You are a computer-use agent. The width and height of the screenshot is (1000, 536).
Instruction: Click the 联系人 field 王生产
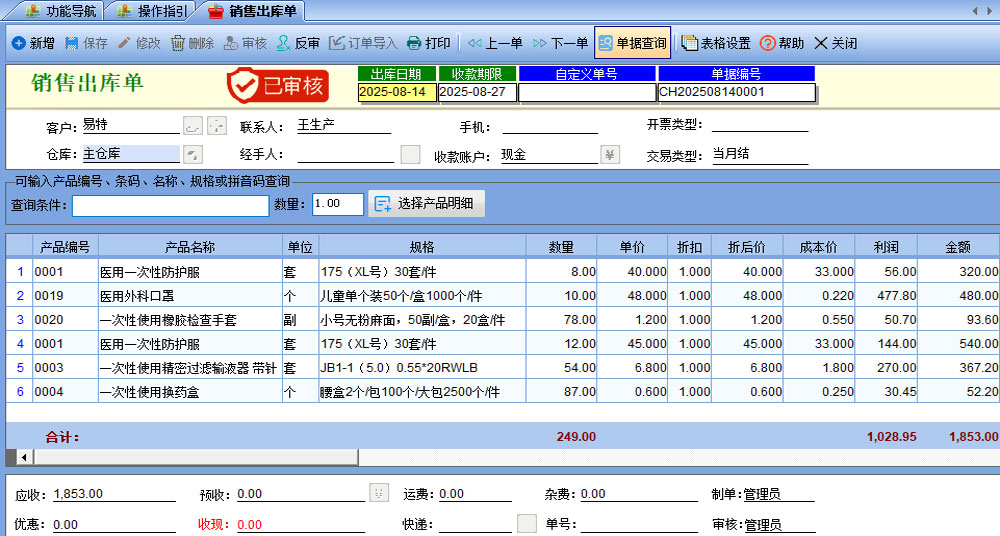click(x=344, y=125)
